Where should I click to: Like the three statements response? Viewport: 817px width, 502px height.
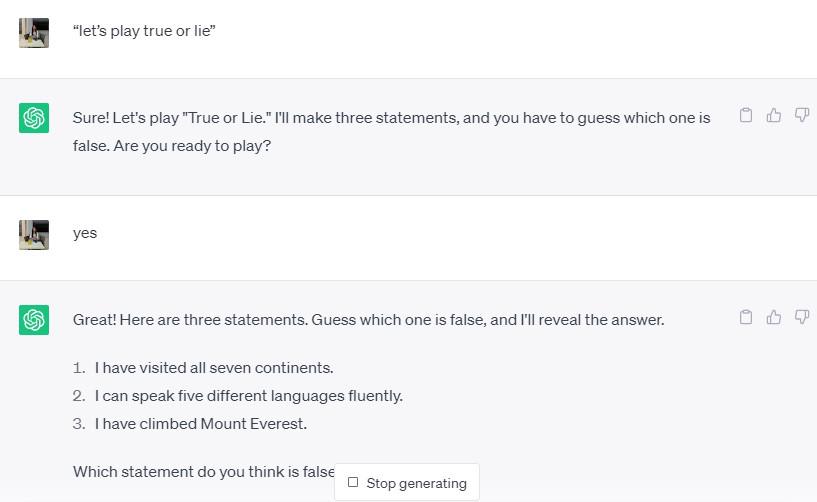tap(774, 317)
